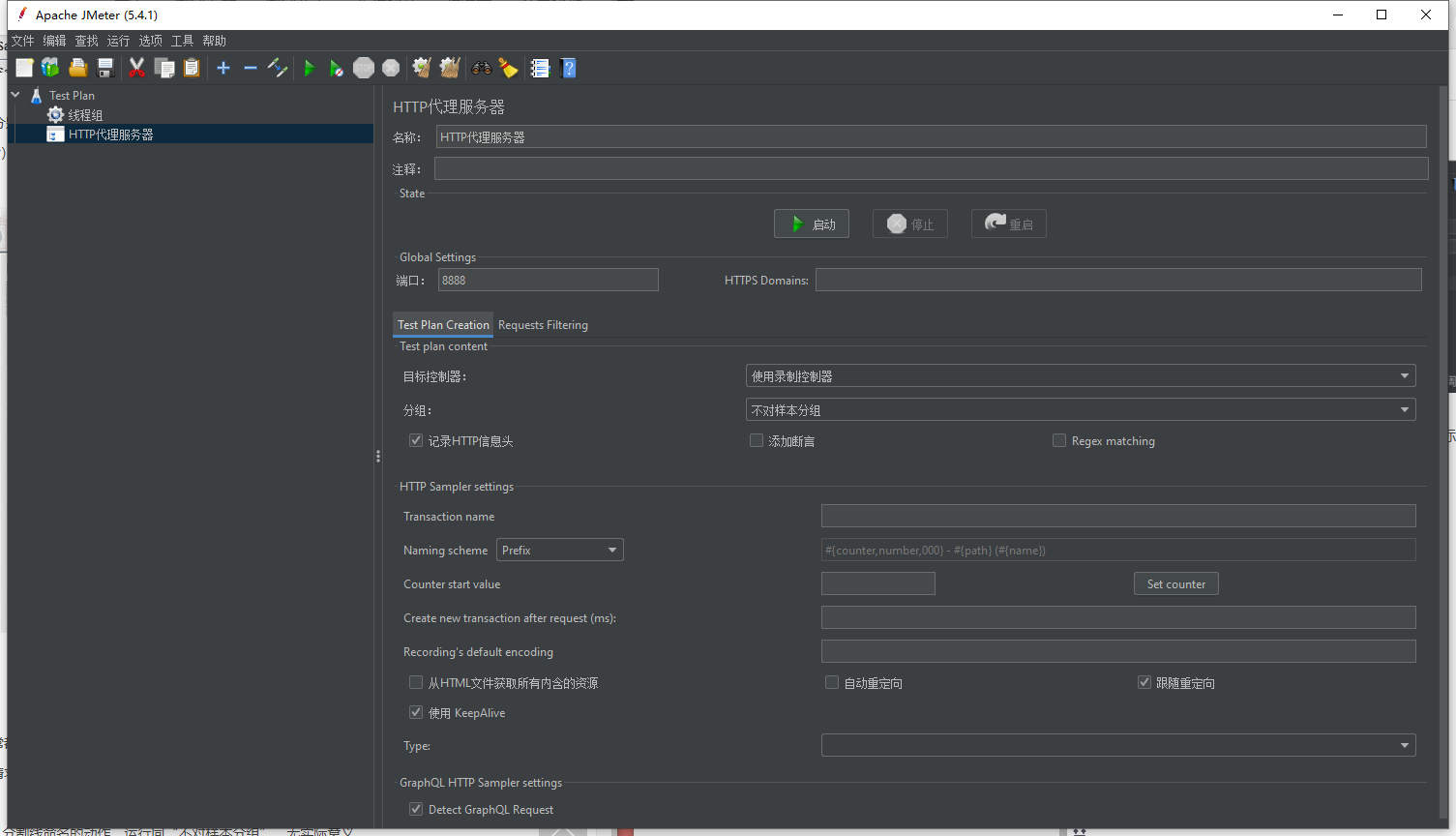Click the 注释 comment field
The height and width of the screenshot is (836, 1456).
pyautogui.click(x=931, y=168)
